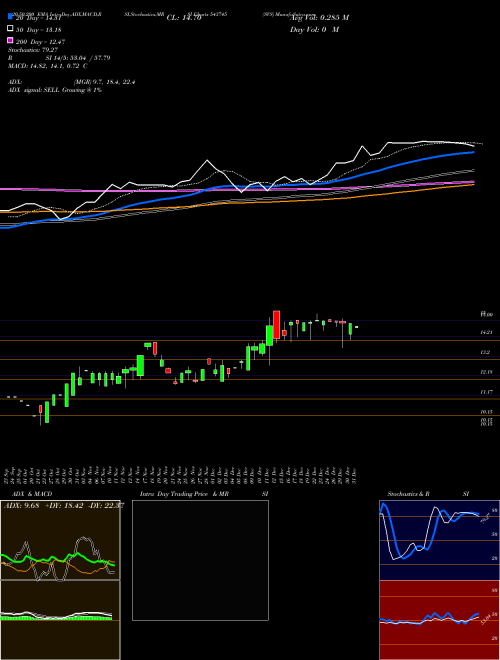Click the magenta 200 Day legend swatch
The width and height of the screenshot is (500, 660).
click(x=10, y=41)
